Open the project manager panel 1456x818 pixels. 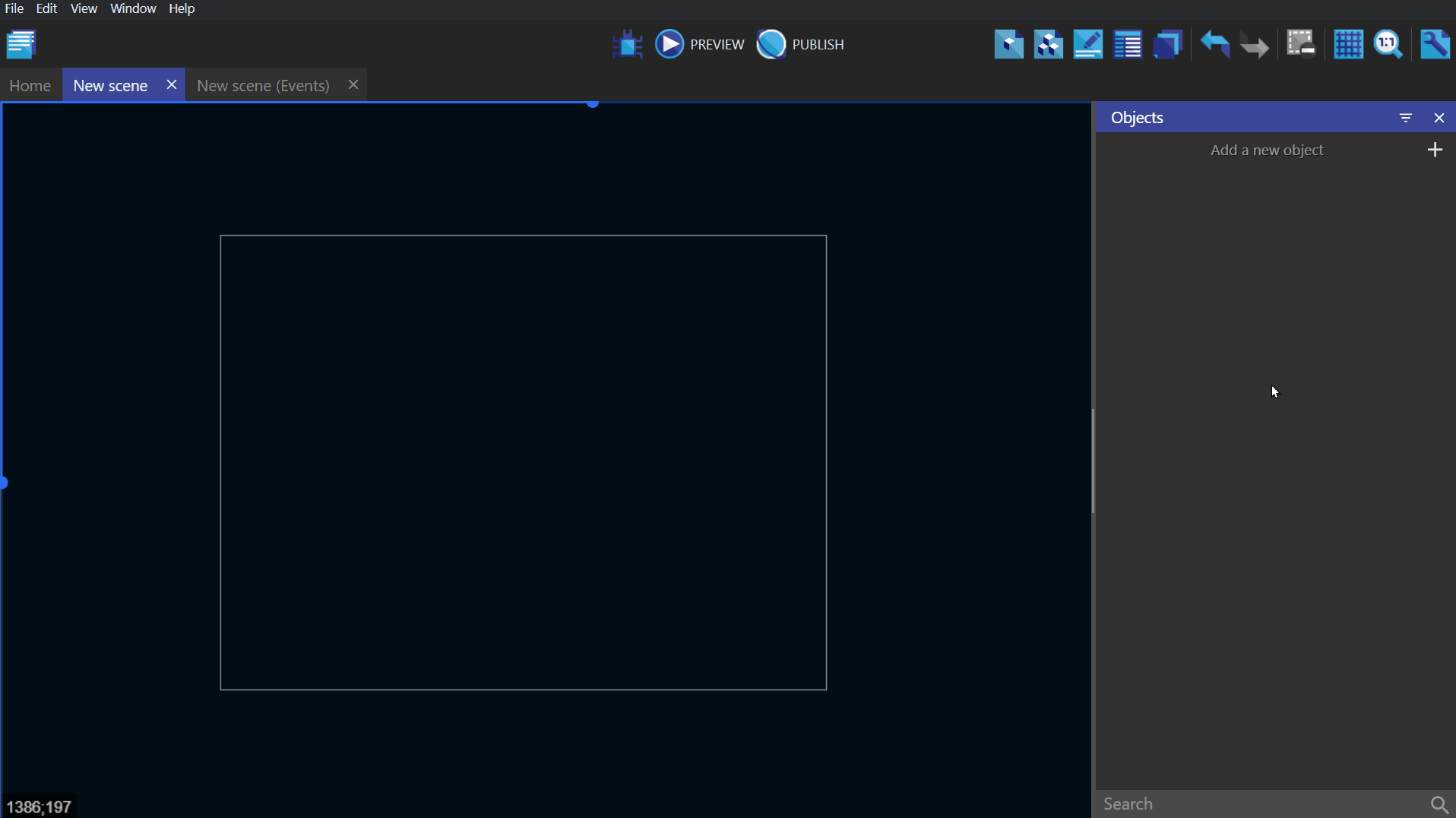[x=21, y=44]
